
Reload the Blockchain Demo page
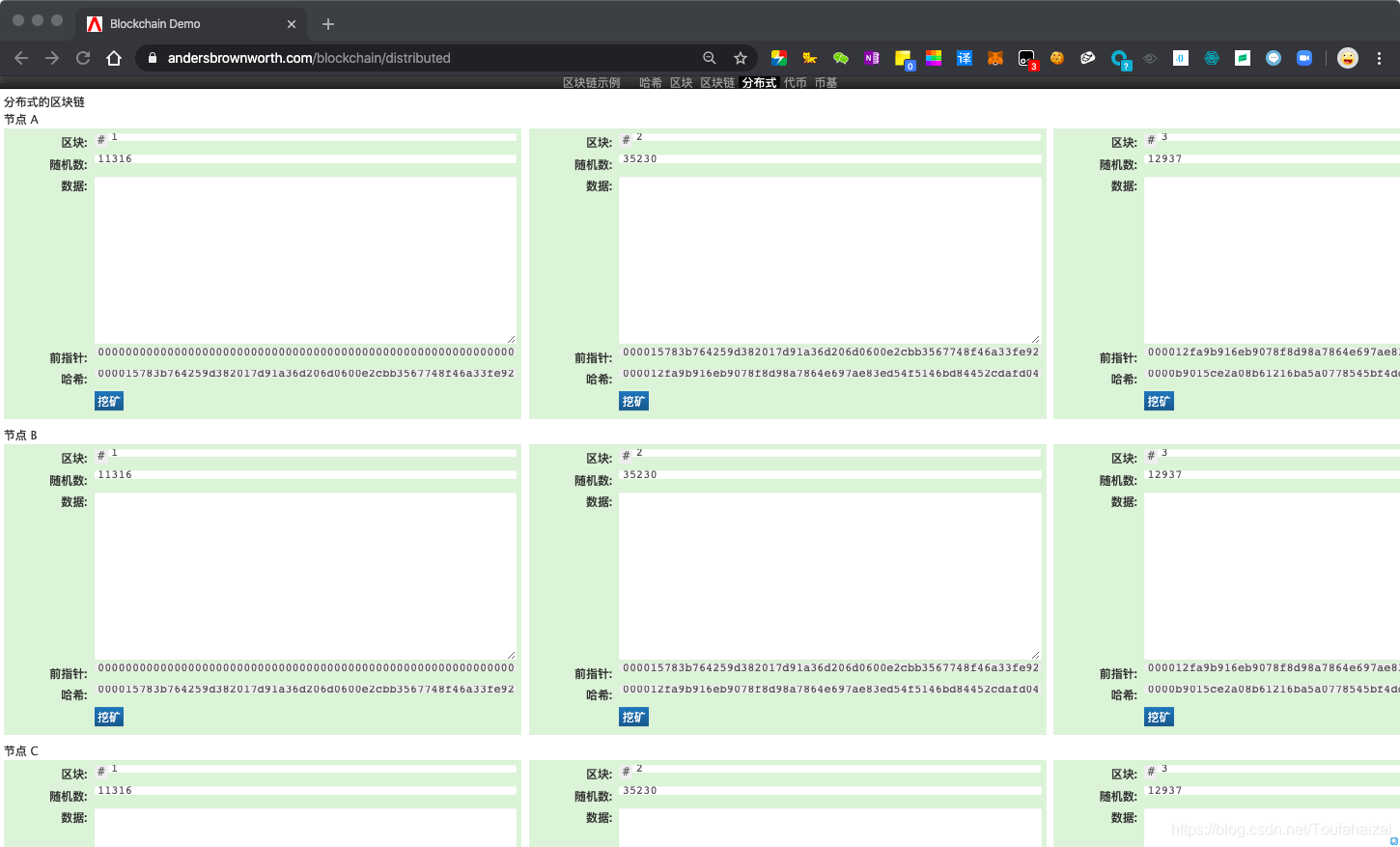(83, 58)
